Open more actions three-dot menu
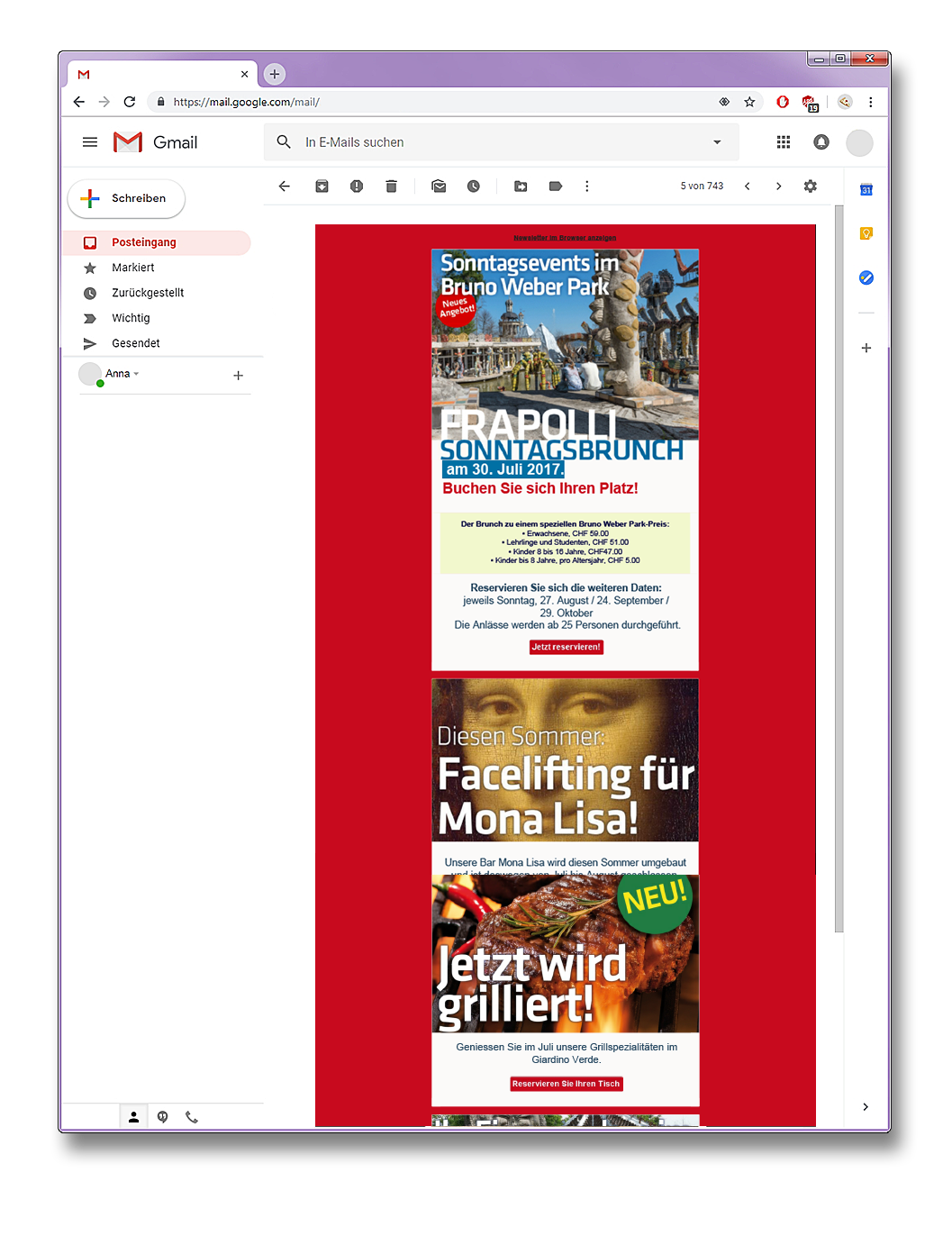This screenshot has width=952, height=1236. (587, 186)
